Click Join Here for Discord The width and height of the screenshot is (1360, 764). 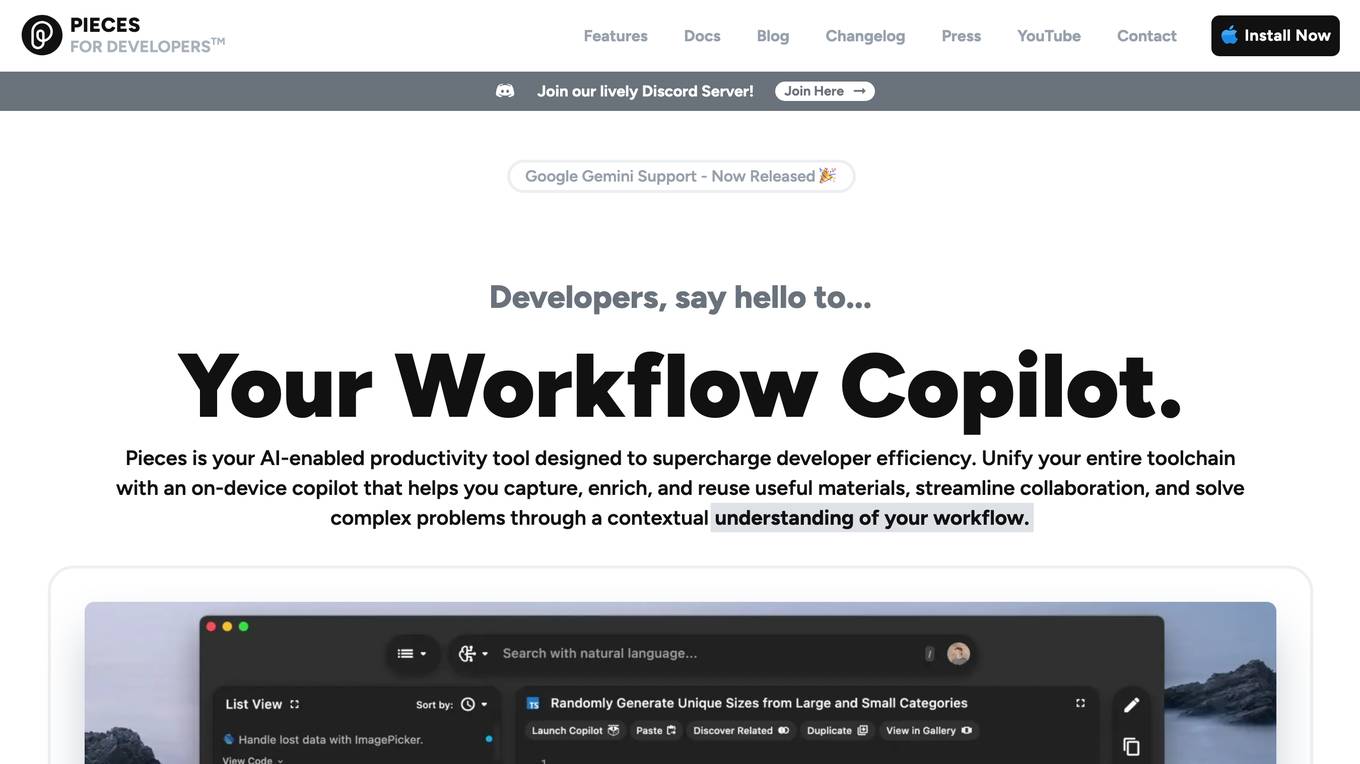tap(825, 91)
